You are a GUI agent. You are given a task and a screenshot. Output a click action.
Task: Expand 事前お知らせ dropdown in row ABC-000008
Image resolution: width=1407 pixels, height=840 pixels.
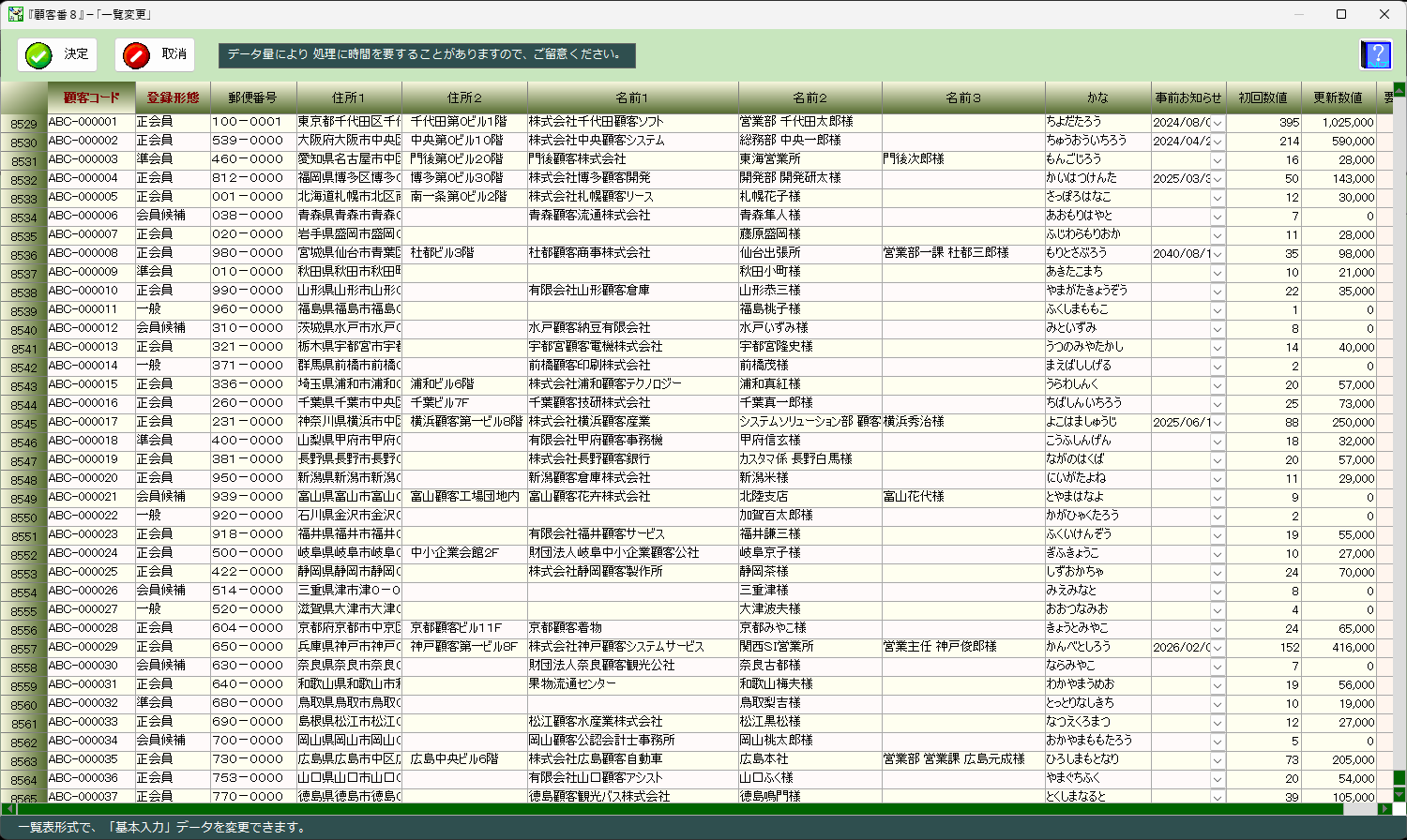1218,254
